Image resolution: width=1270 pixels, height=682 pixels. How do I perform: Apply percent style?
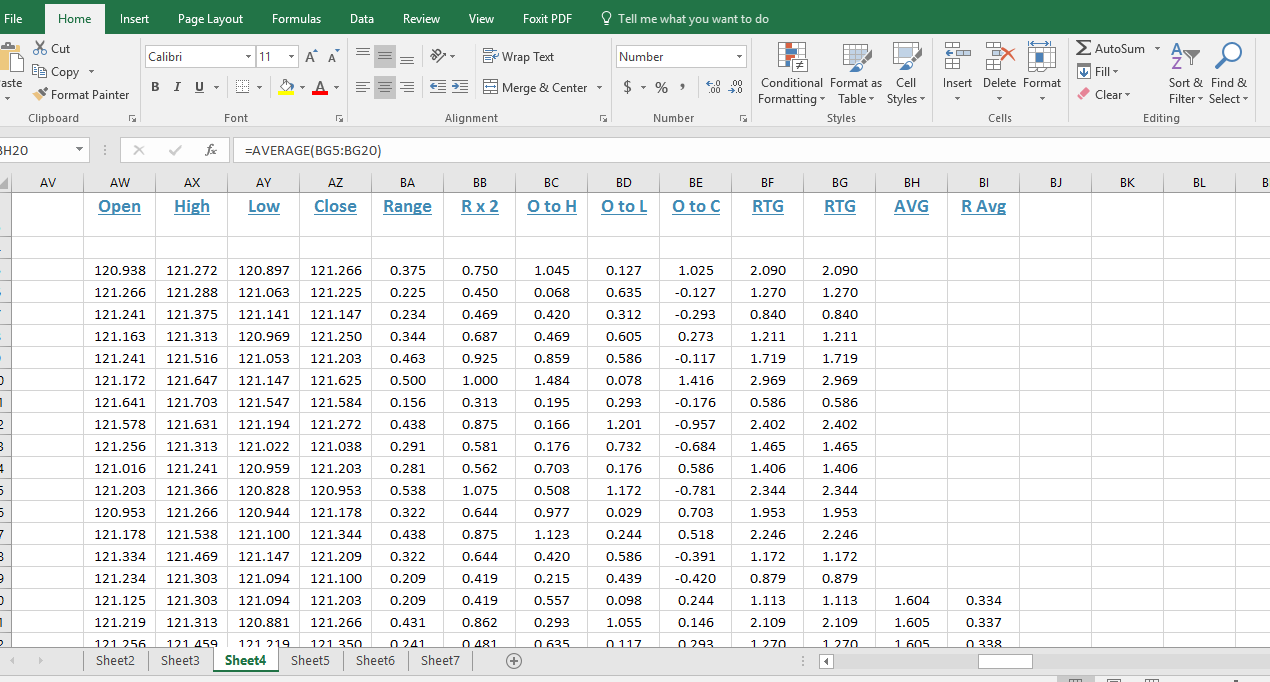point(661,88)
